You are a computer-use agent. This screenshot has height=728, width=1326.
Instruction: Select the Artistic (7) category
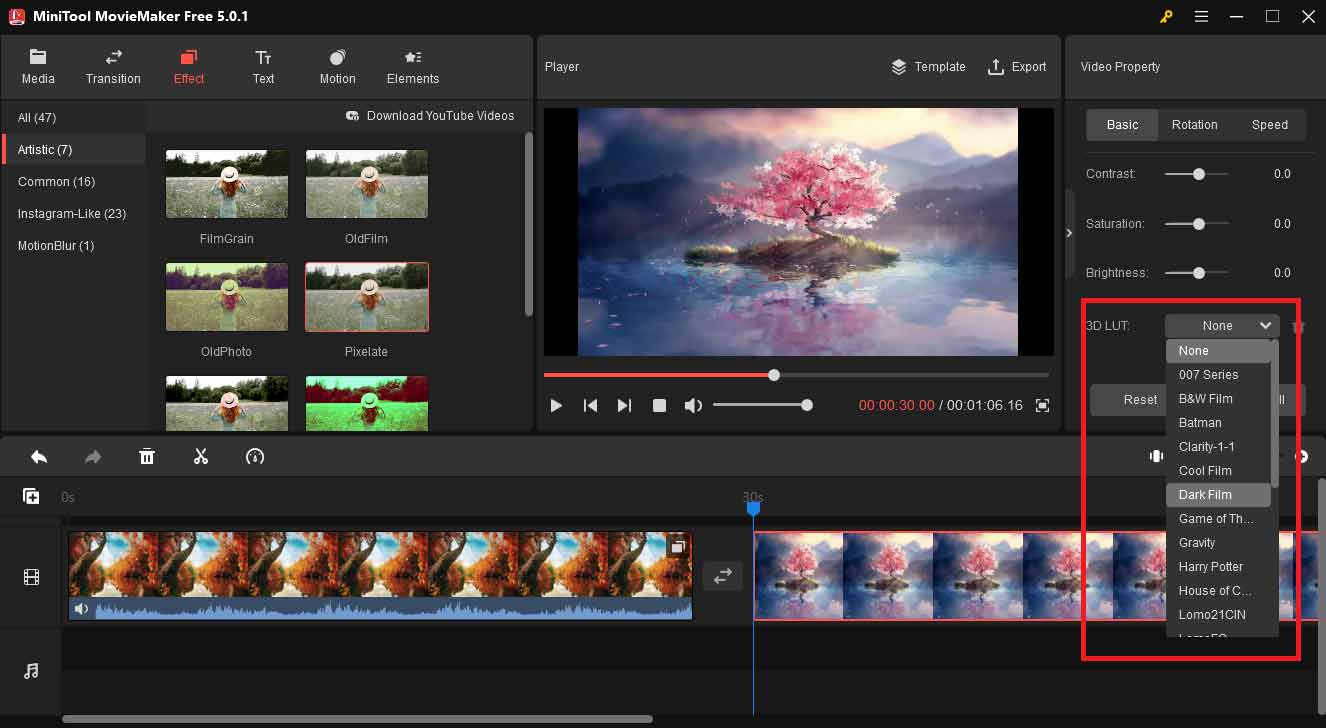[x=73, y=149]
